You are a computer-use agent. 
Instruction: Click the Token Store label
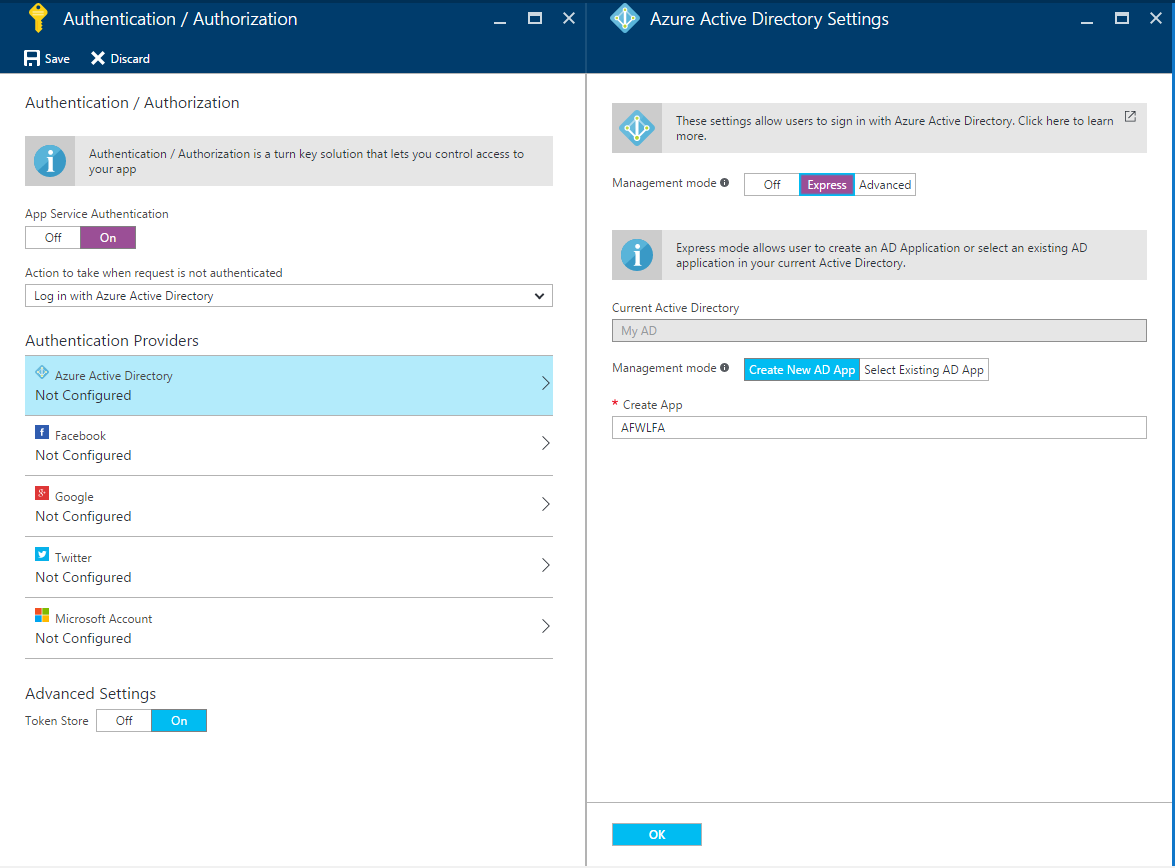pos(57,720)
